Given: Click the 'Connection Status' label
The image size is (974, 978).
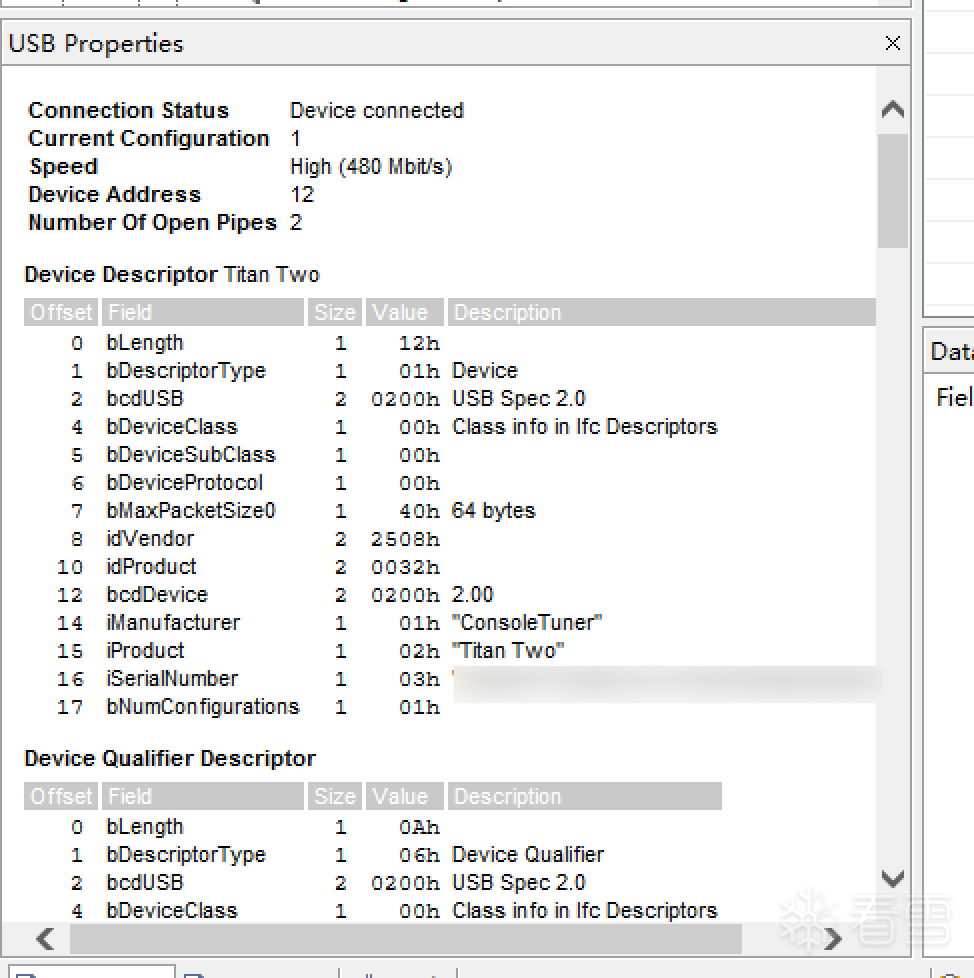Looking at the screenshot, I should (128, 110).
